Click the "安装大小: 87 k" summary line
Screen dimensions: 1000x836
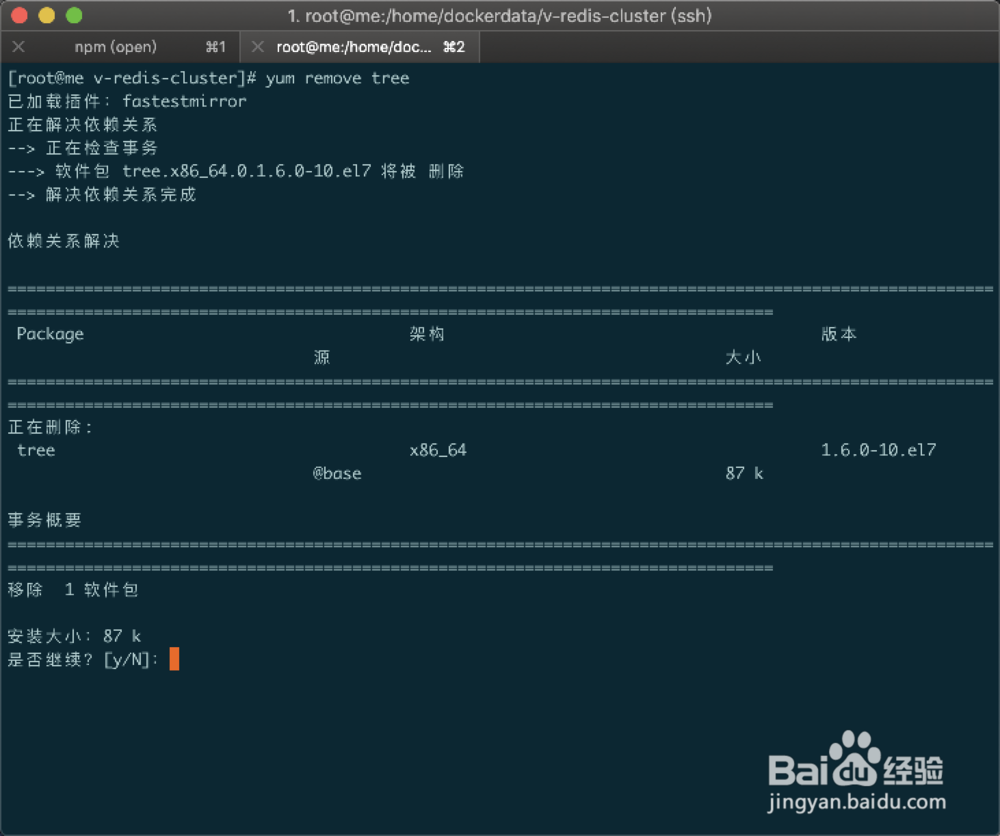click(73, 636)
